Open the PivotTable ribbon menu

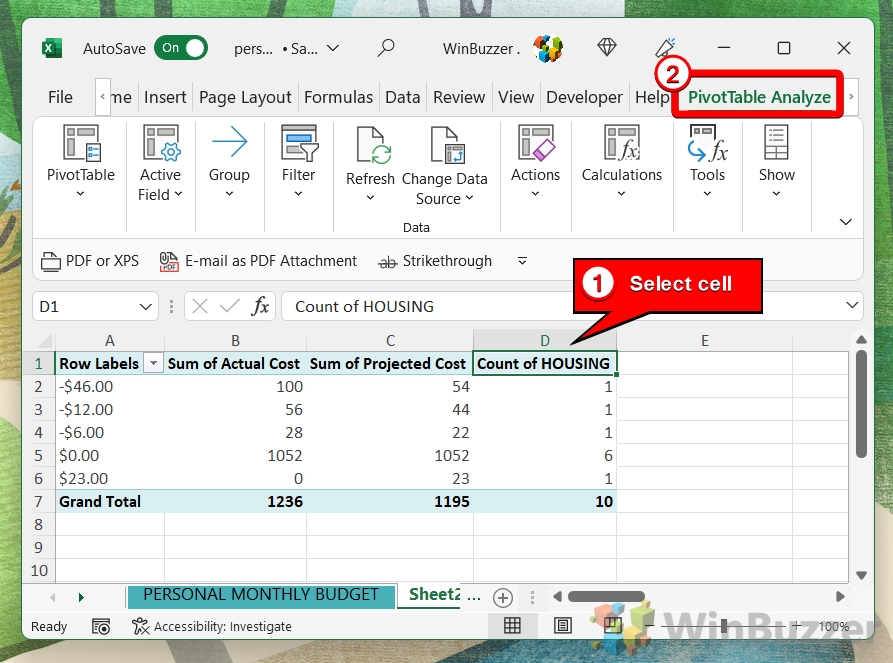80,161
